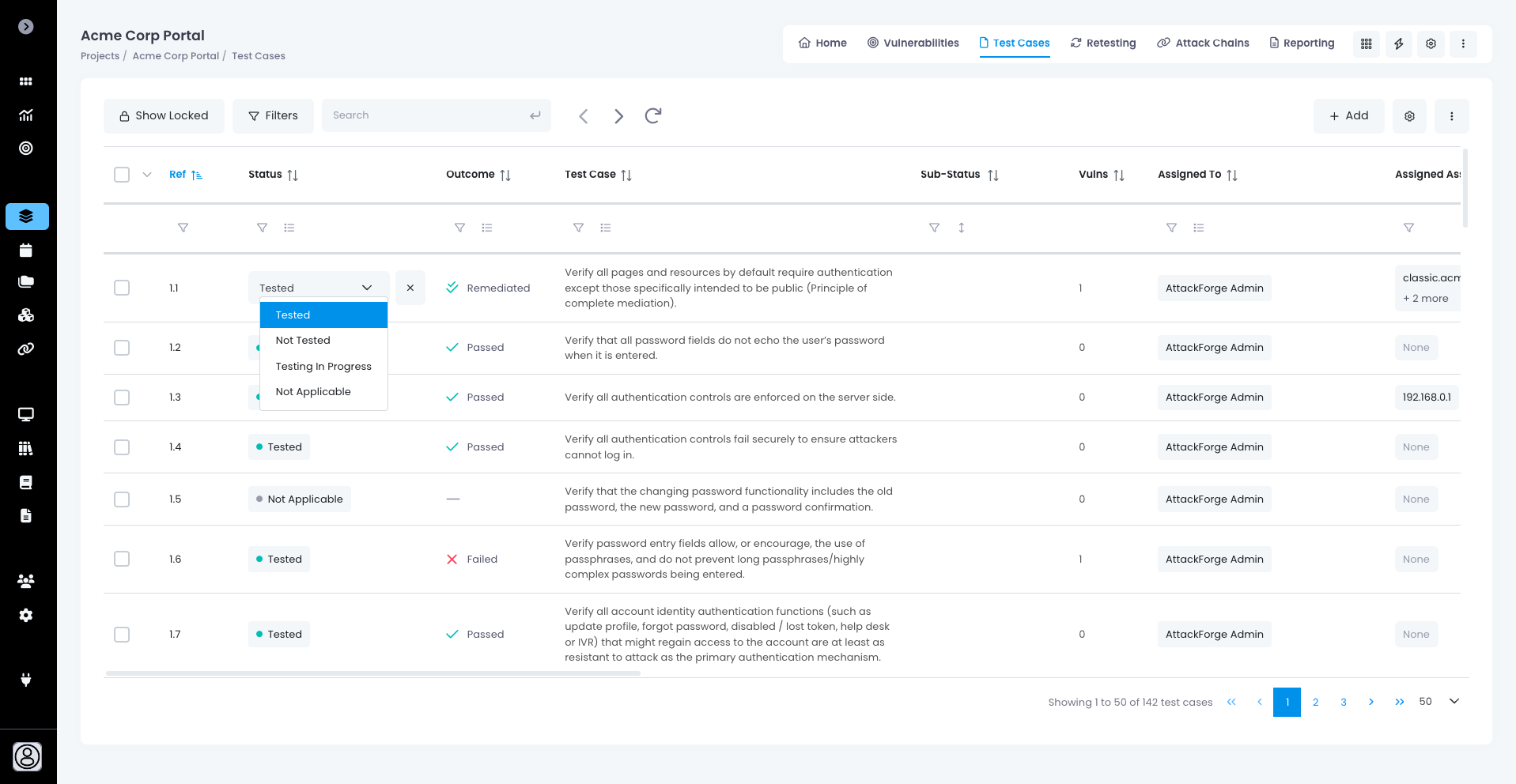Click the plug icon in left sidebar
Screen dimensions: 1516x784
click(x=26, y=680)
